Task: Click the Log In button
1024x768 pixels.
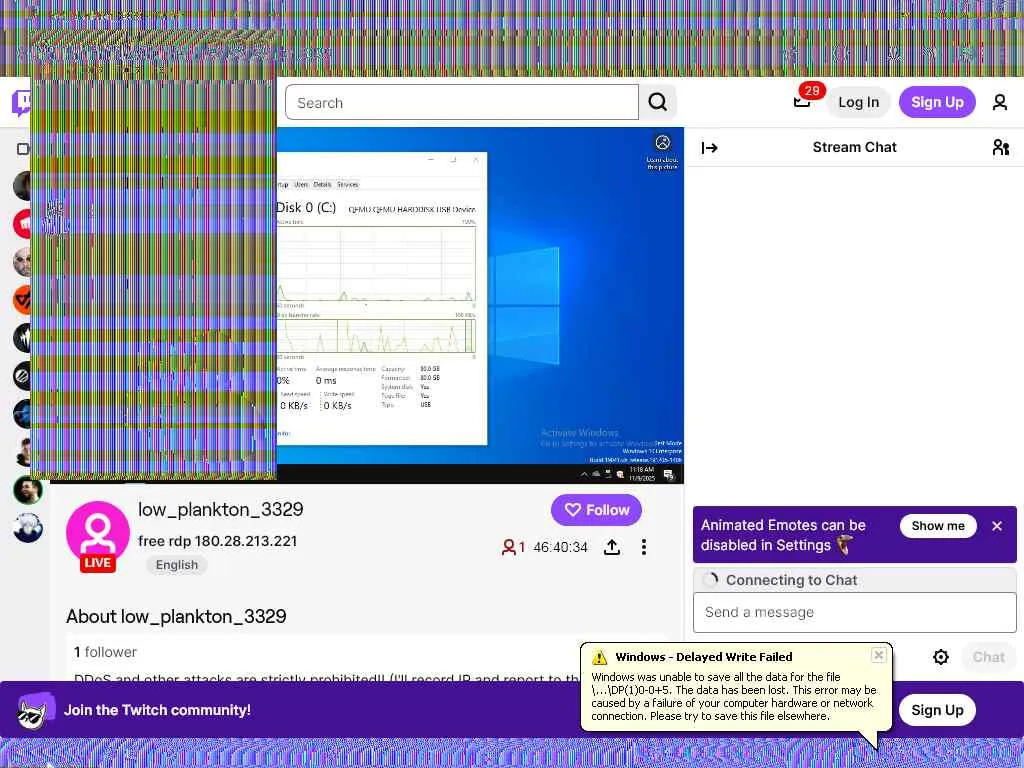Action: [x=858, y=102]
